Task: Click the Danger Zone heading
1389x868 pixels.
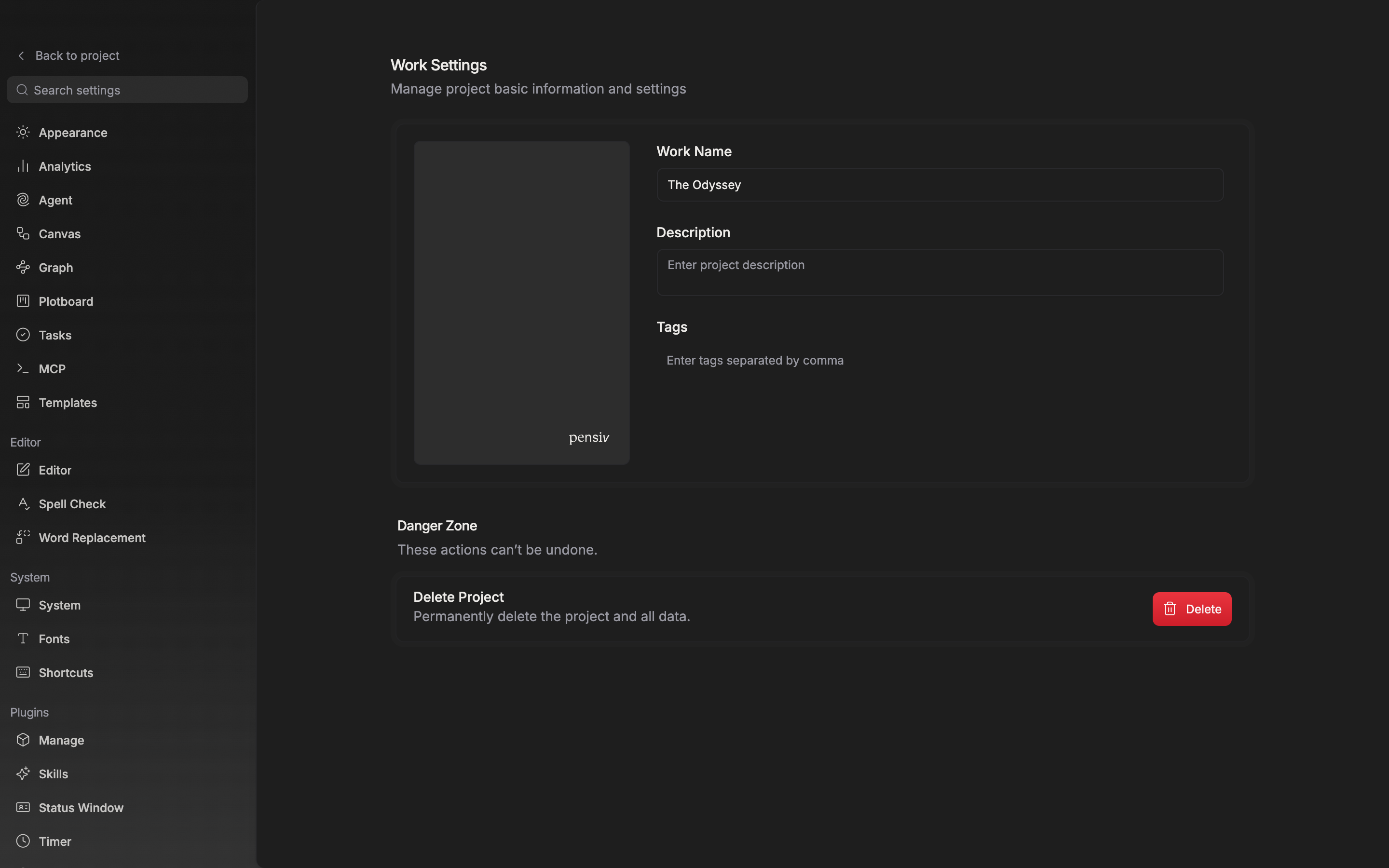Action: pos(437,526)
